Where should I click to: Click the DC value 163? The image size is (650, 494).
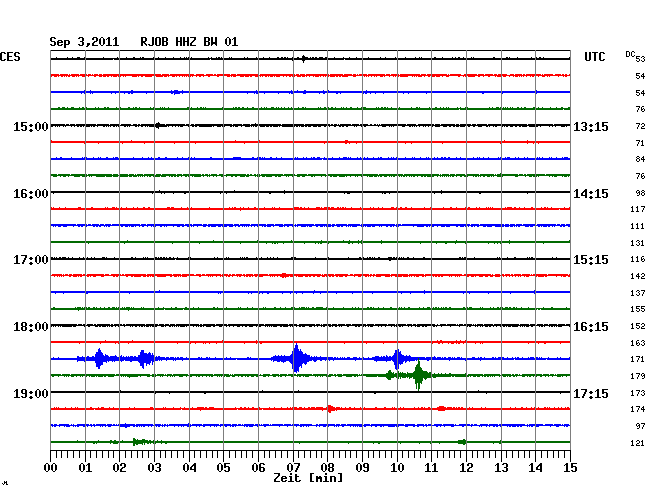coord(638,343)
